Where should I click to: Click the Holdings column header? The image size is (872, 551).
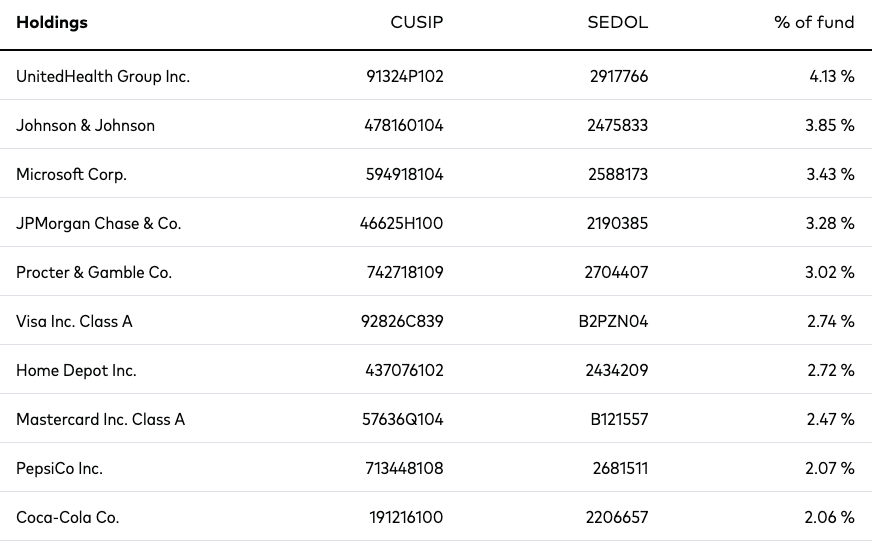tap(52, 22)
